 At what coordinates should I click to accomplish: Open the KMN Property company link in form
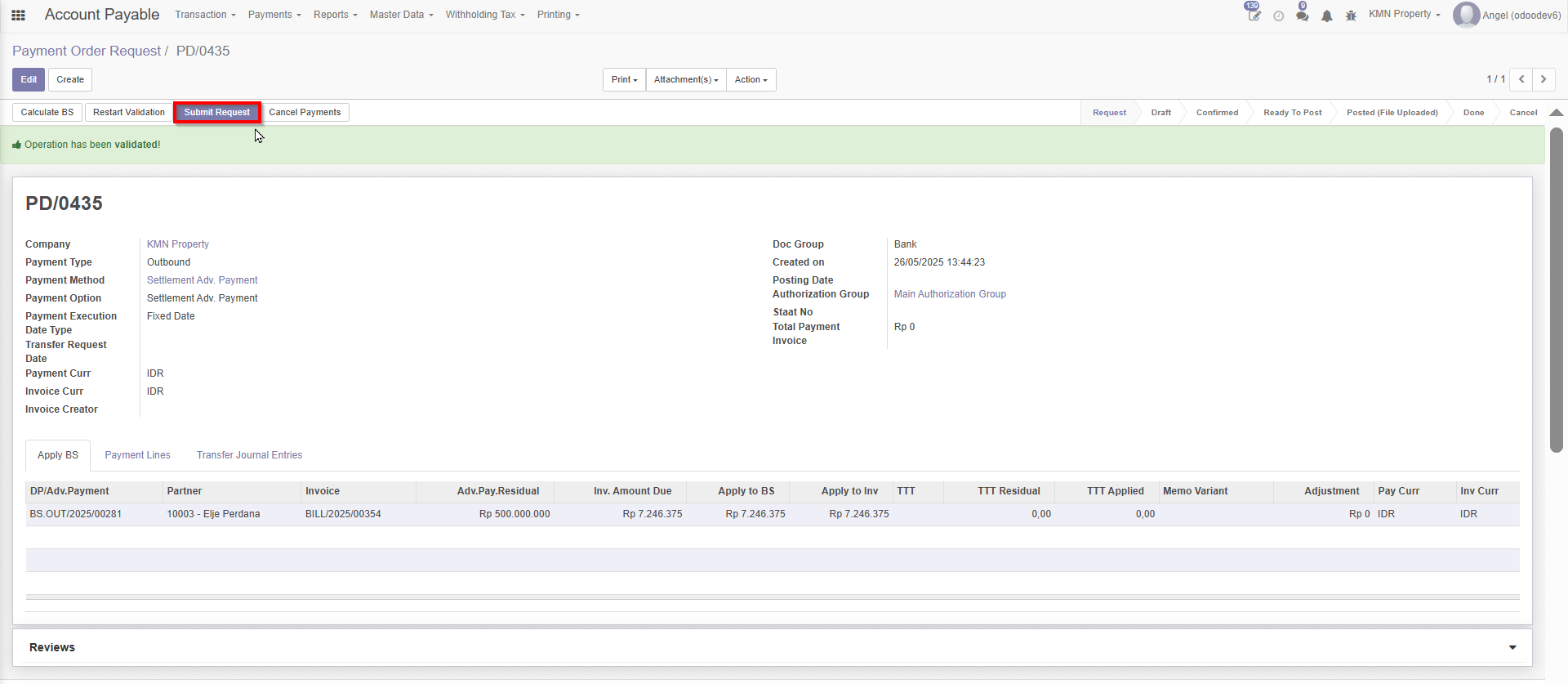pyautogui.click(x=178, y=244)
